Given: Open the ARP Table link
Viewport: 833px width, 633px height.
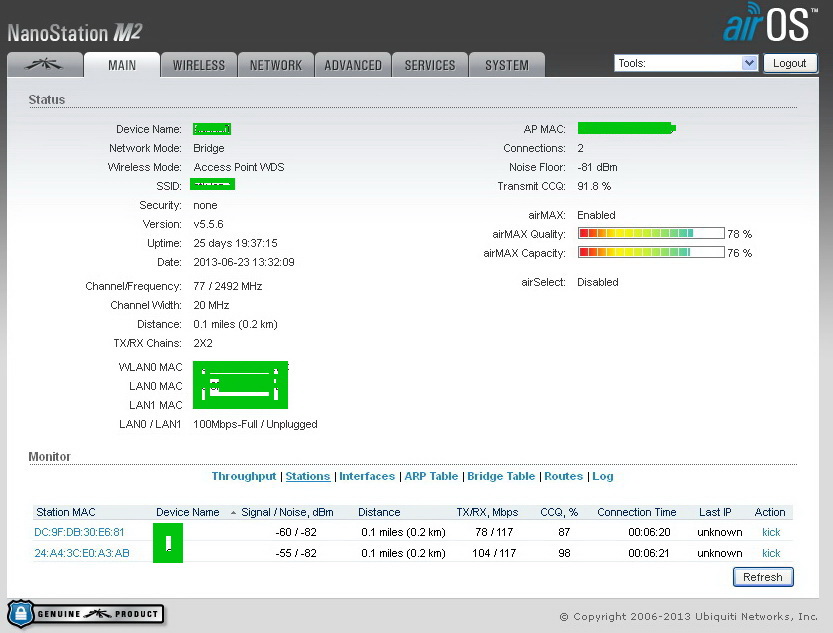Looking at the screenshot, I should tap(430, 476).
